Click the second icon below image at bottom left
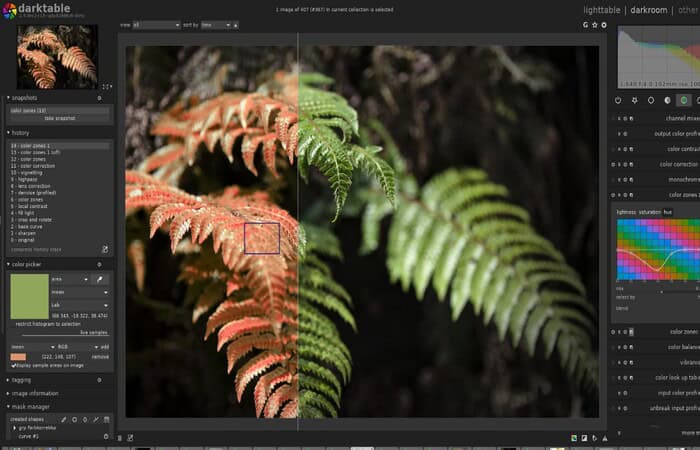Viewport: 700px width, 450px height. coord(130,438)
